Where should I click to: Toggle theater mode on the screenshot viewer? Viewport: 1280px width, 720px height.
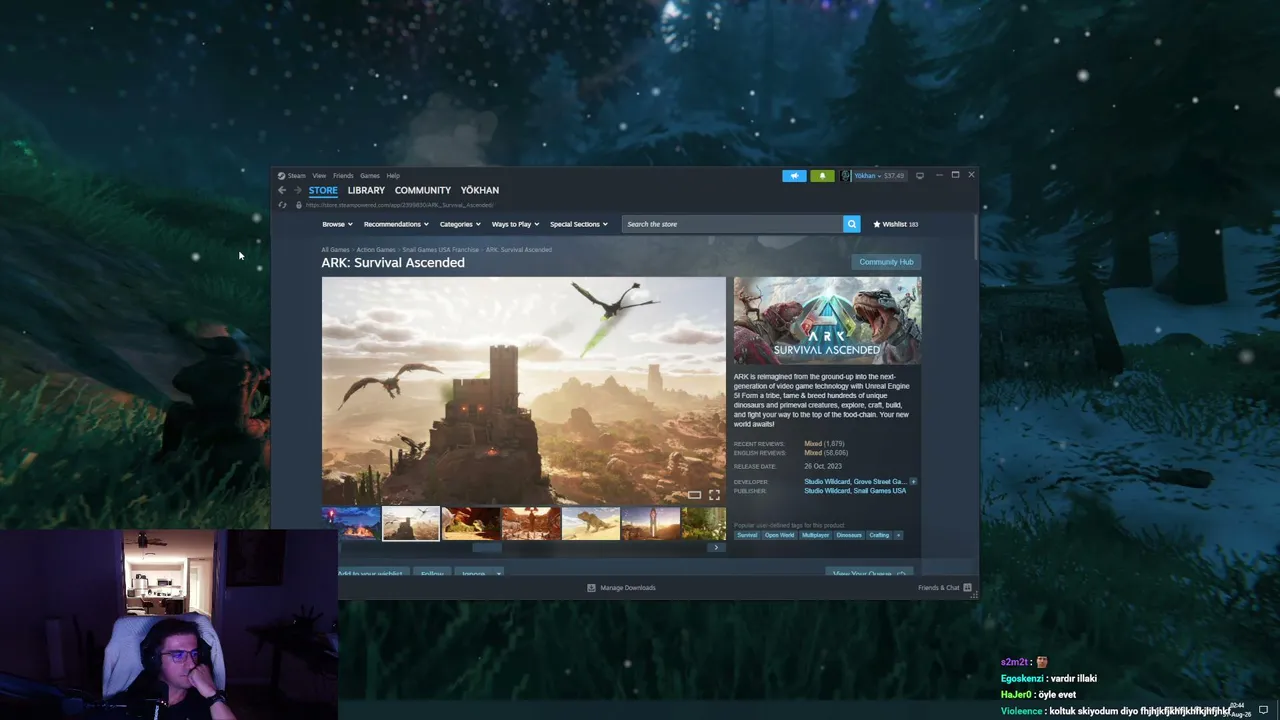694,495
